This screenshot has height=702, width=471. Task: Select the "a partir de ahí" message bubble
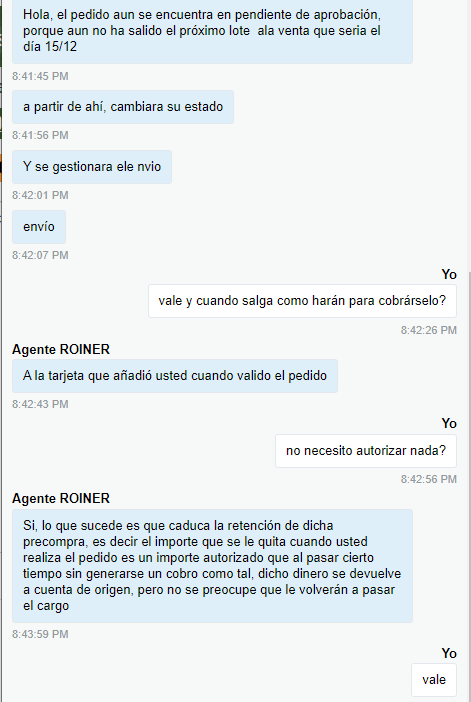(x=123, y=107)
